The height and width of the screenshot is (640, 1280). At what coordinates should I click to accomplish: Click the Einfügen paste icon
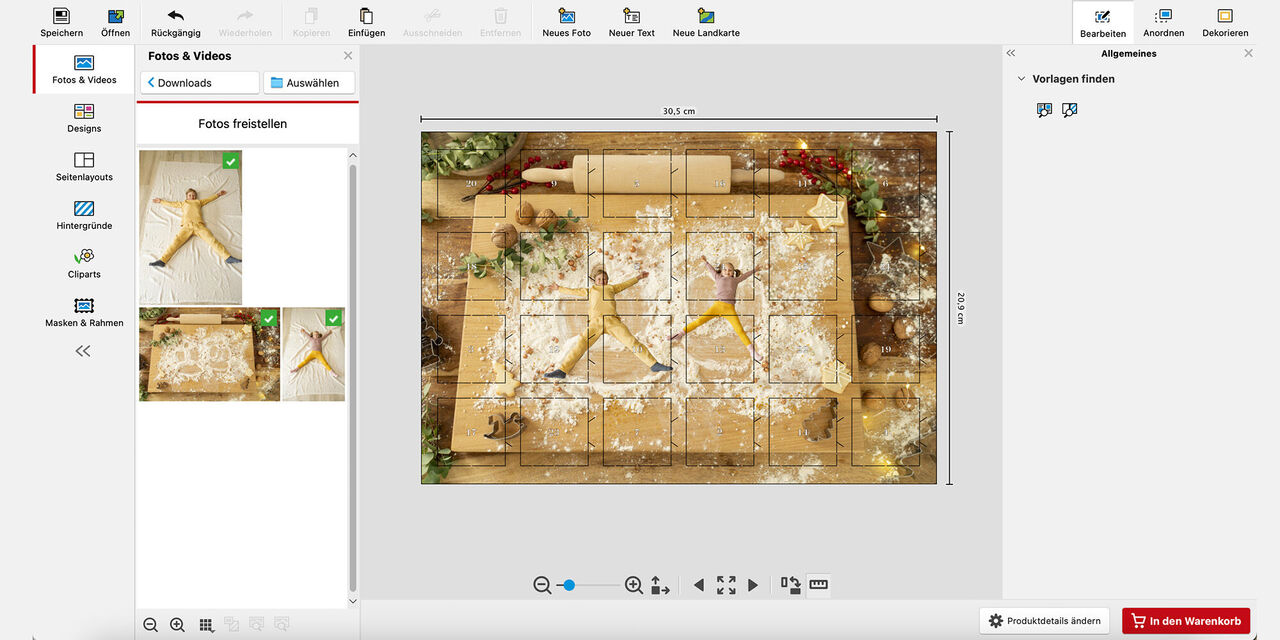[366, 16]
